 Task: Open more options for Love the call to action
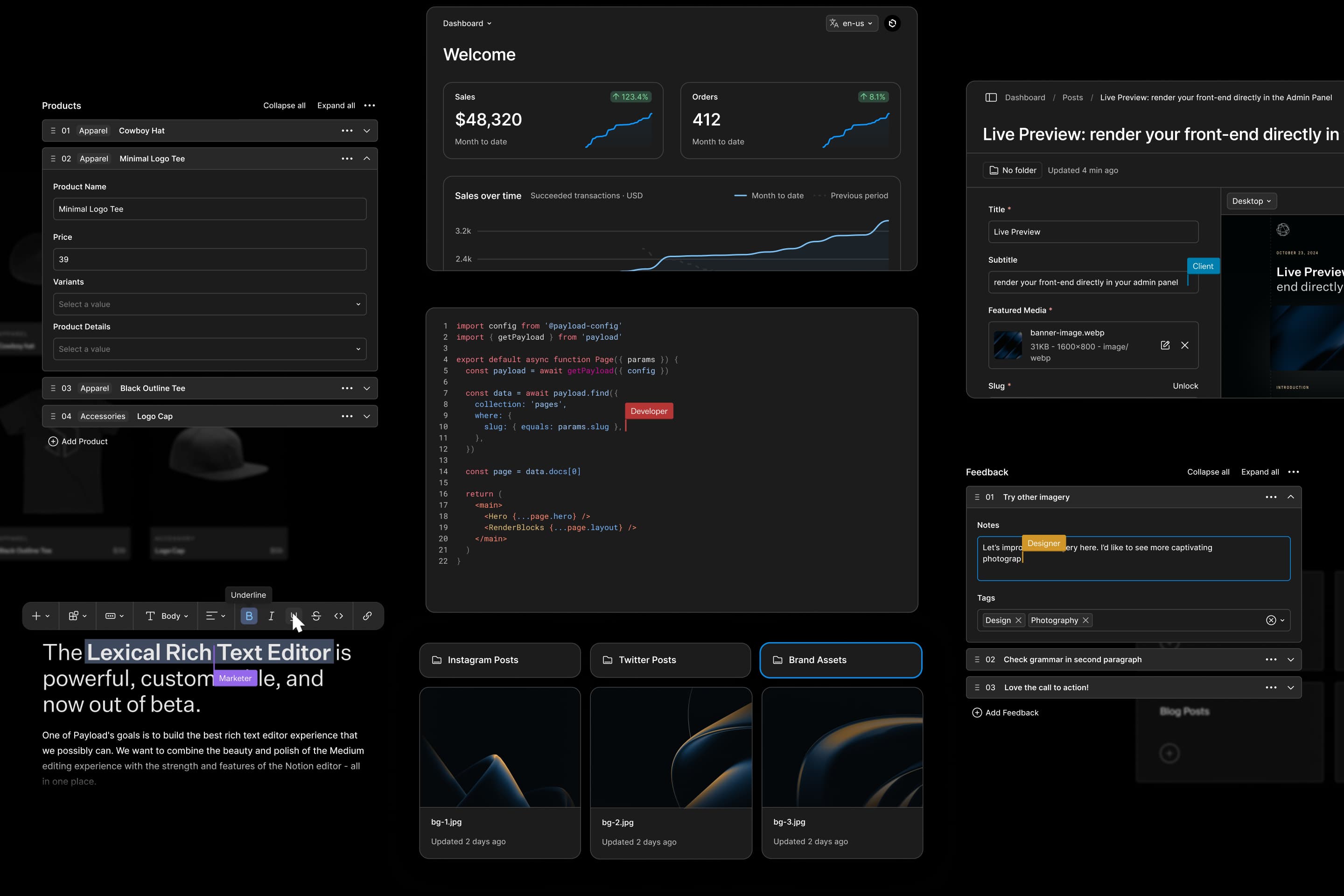pos(1271,687)
